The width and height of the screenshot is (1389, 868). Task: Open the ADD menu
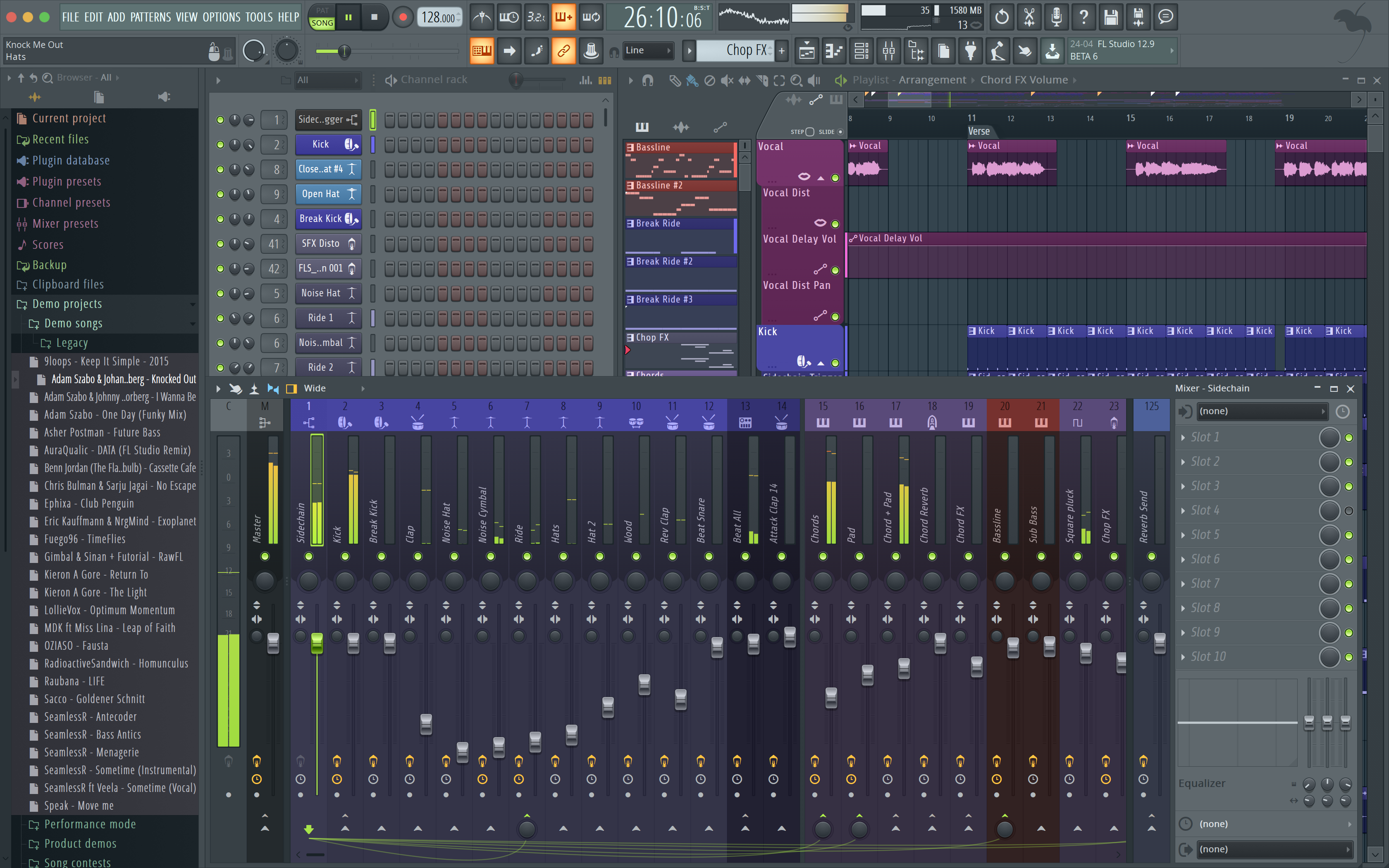click(116, 17)
